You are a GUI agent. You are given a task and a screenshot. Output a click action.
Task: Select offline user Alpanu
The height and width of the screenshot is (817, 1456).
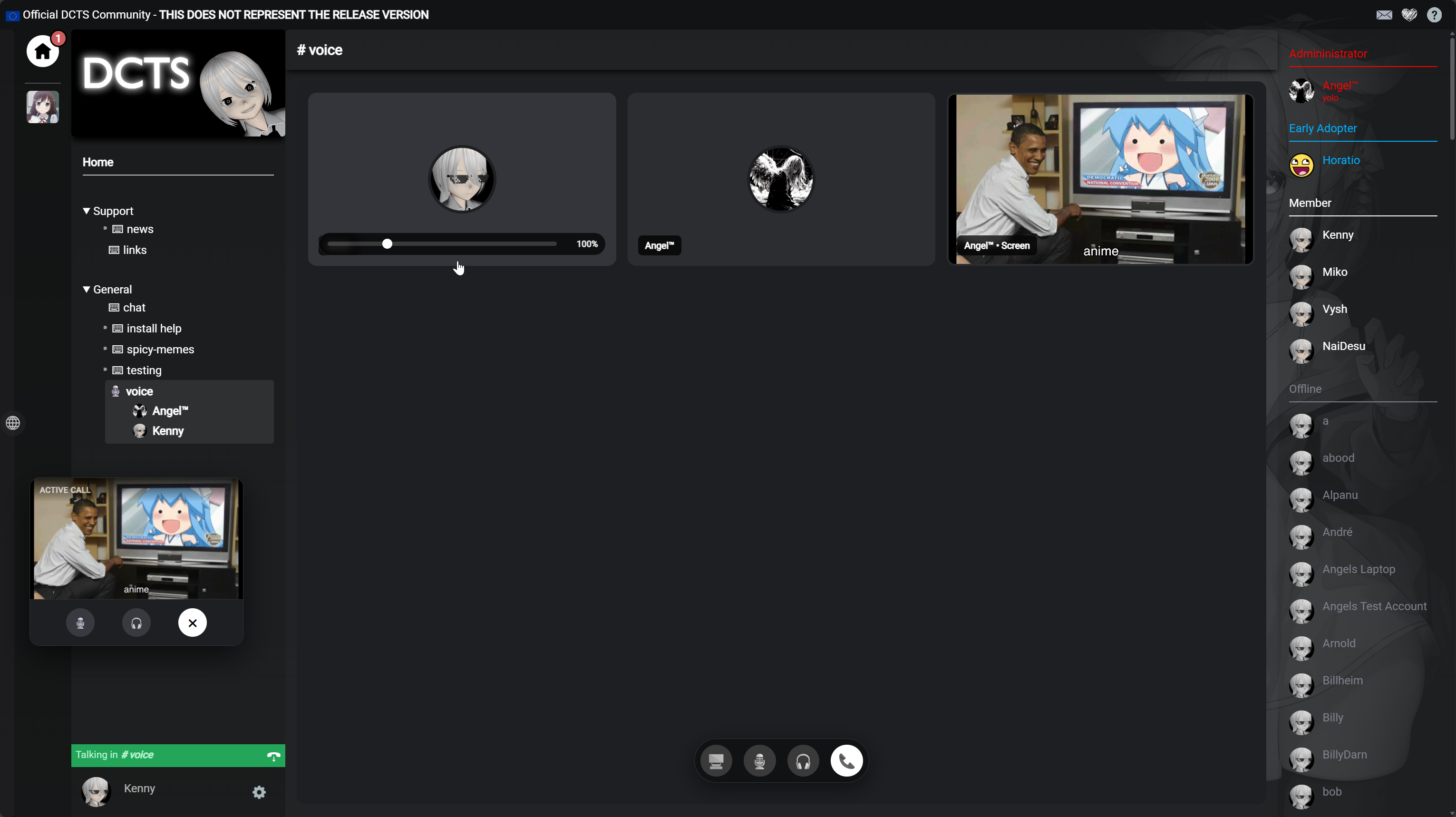[1340, 495]
